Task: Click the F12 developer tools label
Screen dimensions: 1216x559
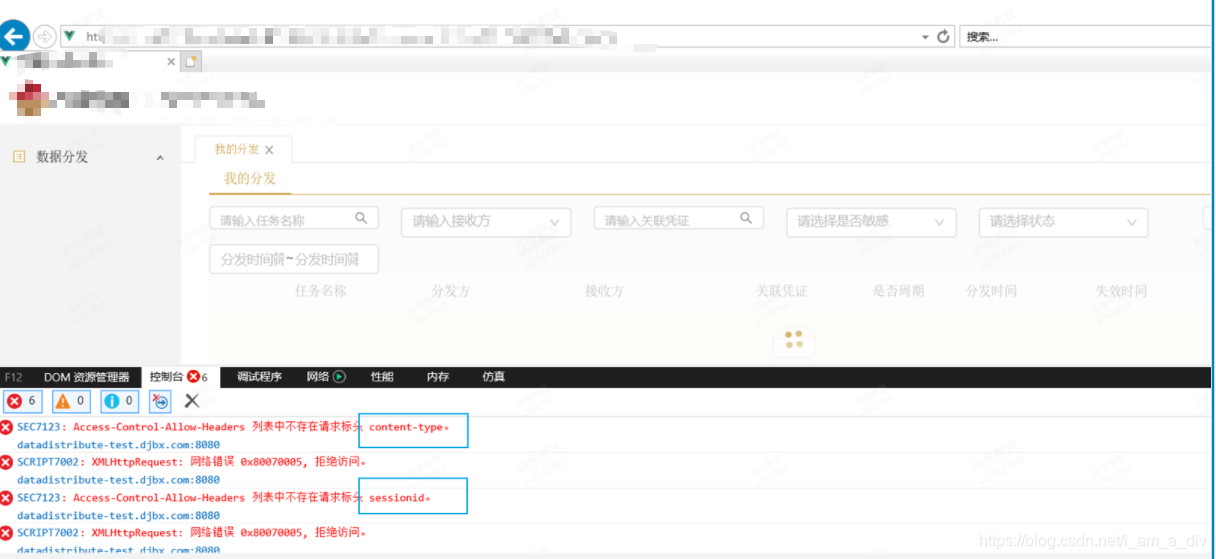Action: pos(13,377)
